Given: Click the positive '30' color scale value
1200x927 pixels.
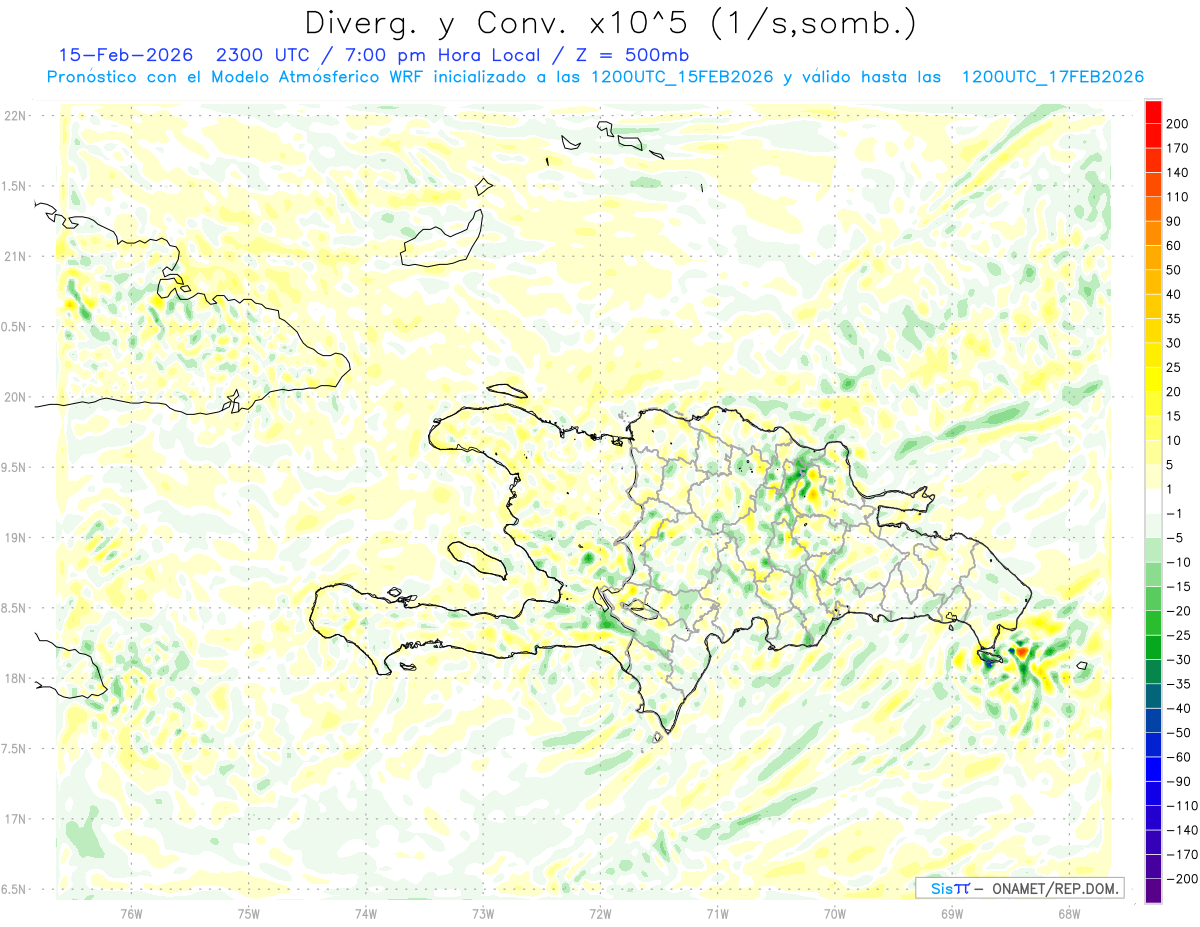Looking at the screenshot, I should [1174, 343].
